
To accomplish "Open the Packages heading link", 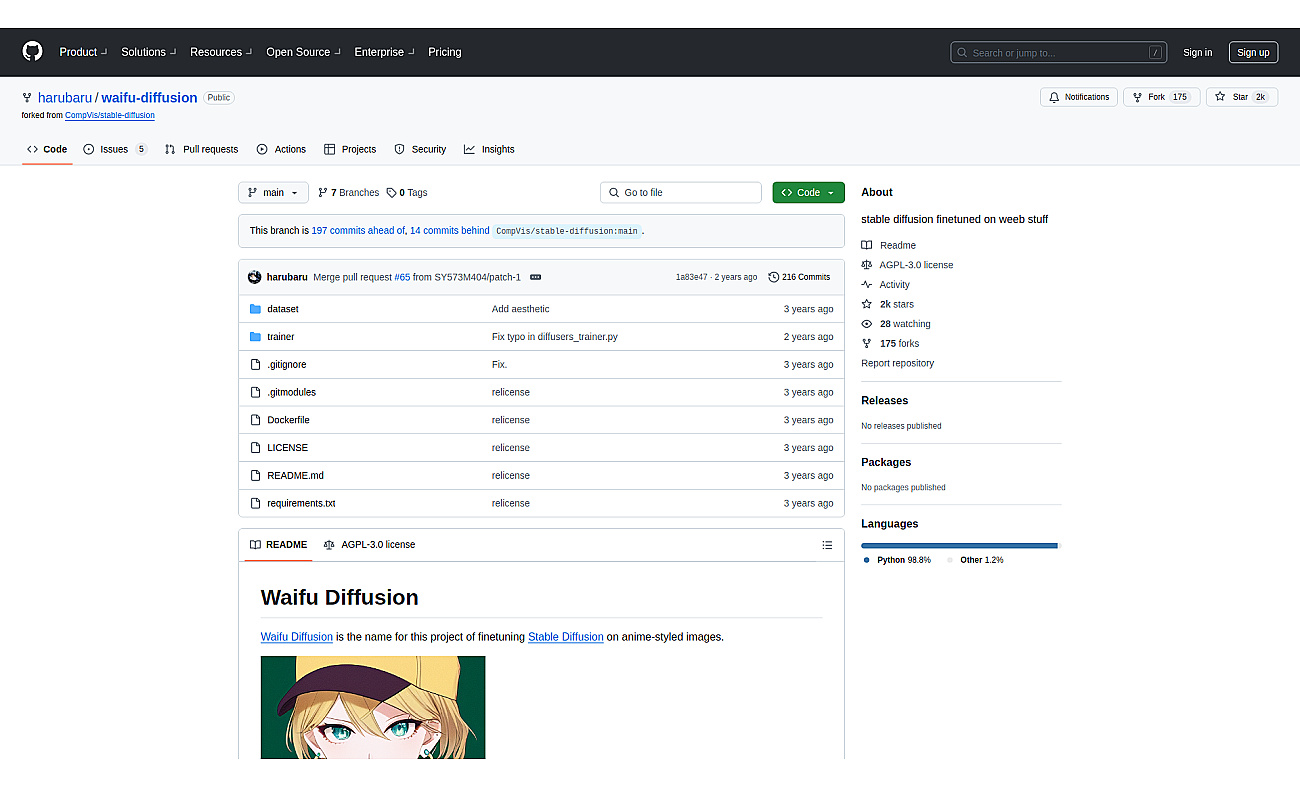I will [886, 462].
